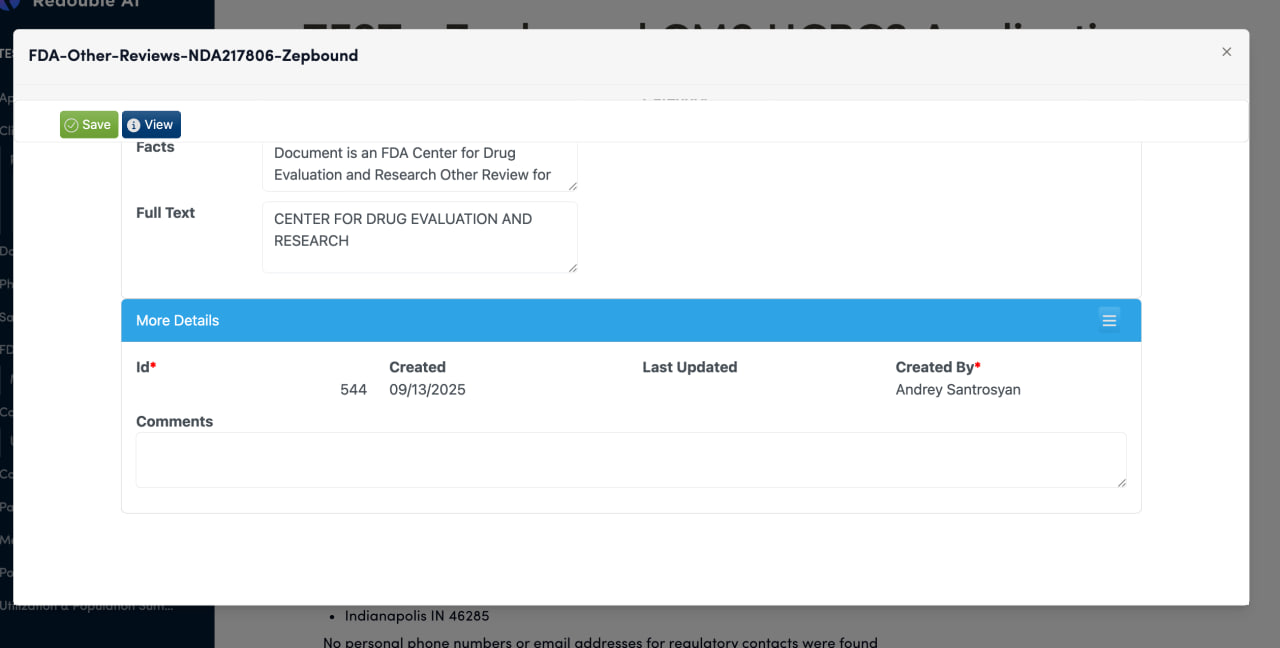The height and width of the screenshot is (648, 1280).
Task: Click the Comments field label
Action: [x=174, y=422]
